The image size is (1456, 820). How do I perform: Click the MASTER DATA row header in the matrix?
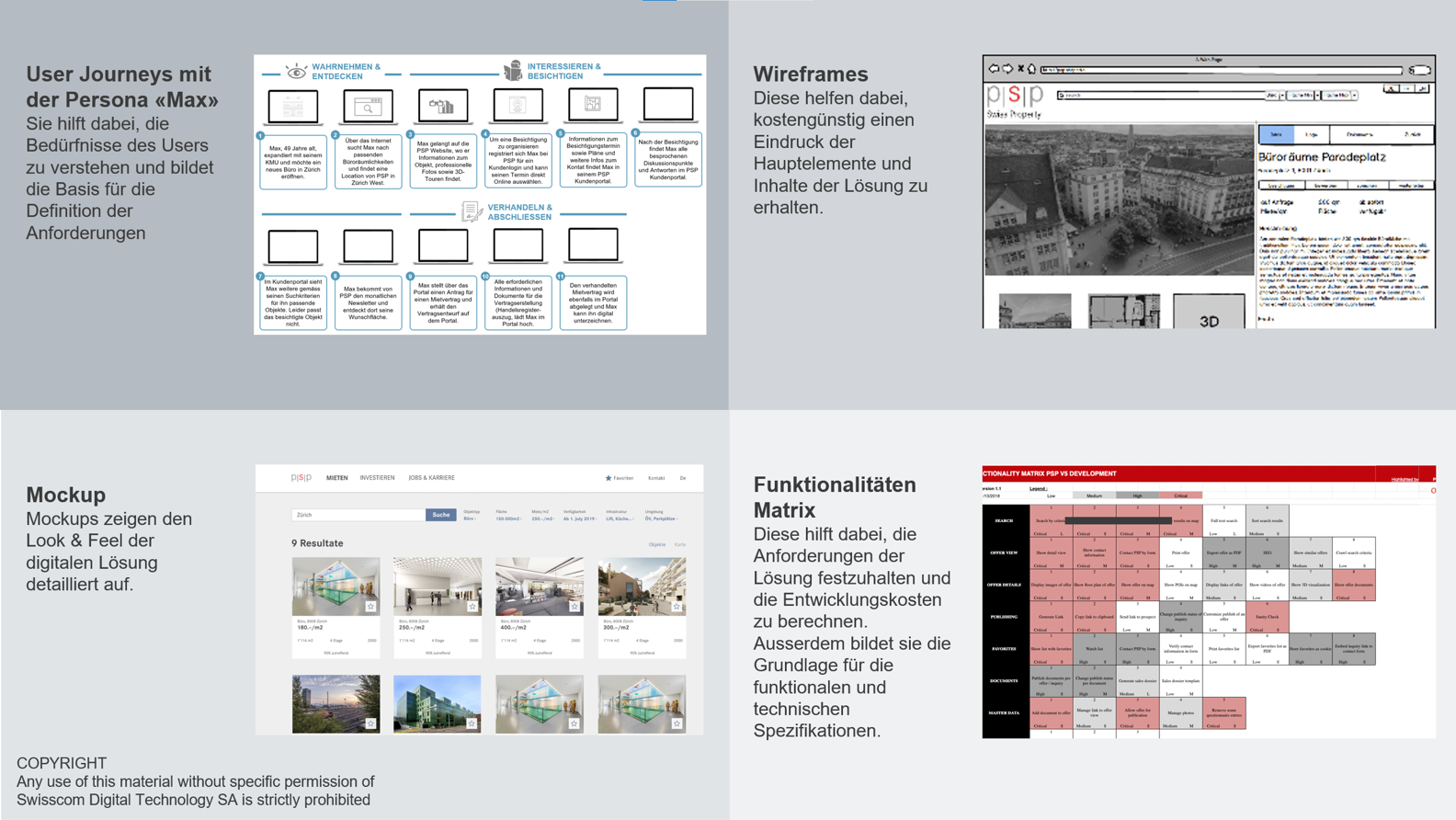coord(1005,713)
